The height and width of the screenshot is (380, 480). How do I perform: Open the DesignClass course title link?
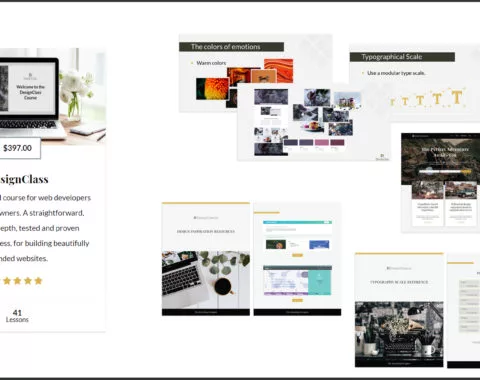coord(24,179)
